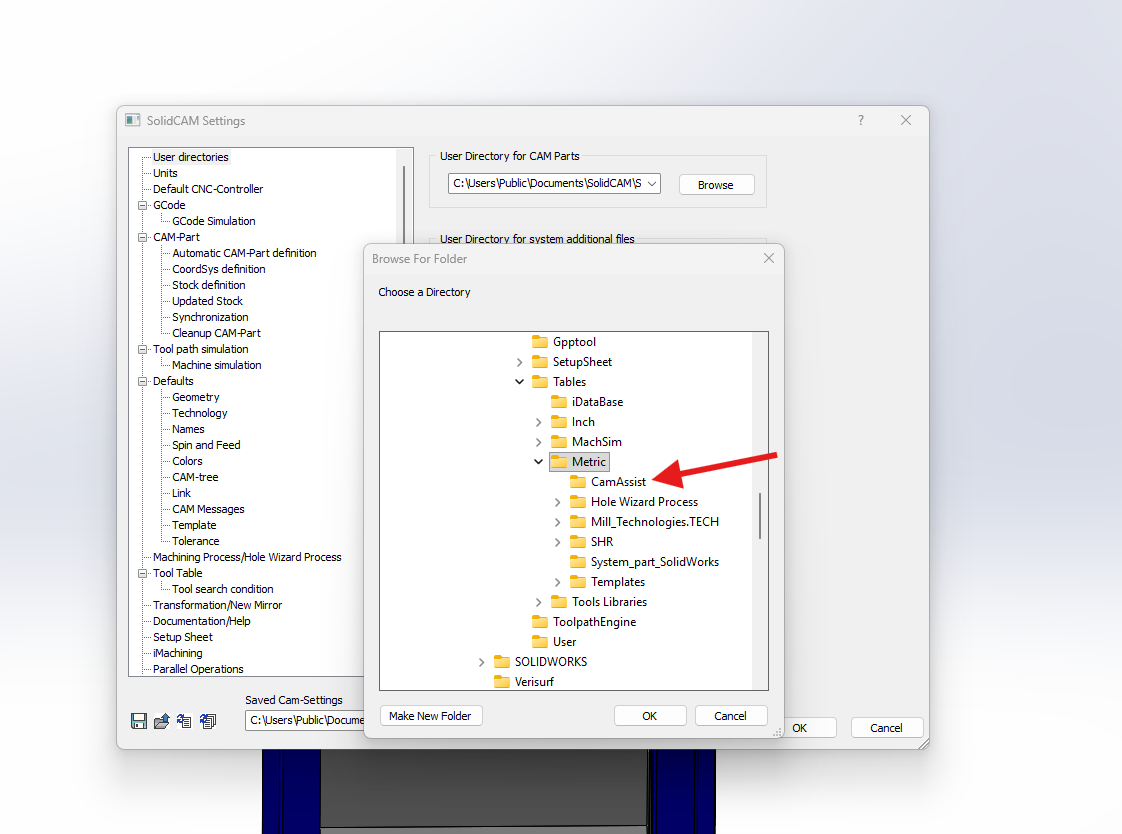Select the User folder in the tree
This screenshot has height=834, width=1122.
click(564, 642)
